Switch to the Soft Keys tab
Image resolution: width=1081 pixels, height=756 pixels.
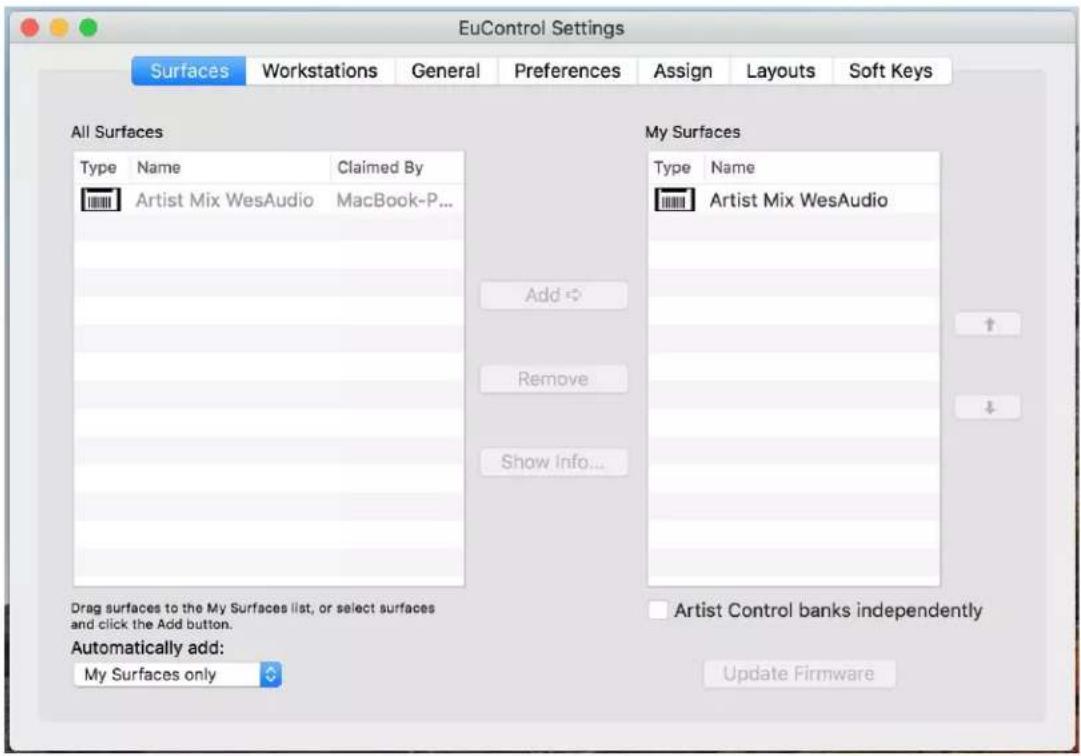pos(891,71)
